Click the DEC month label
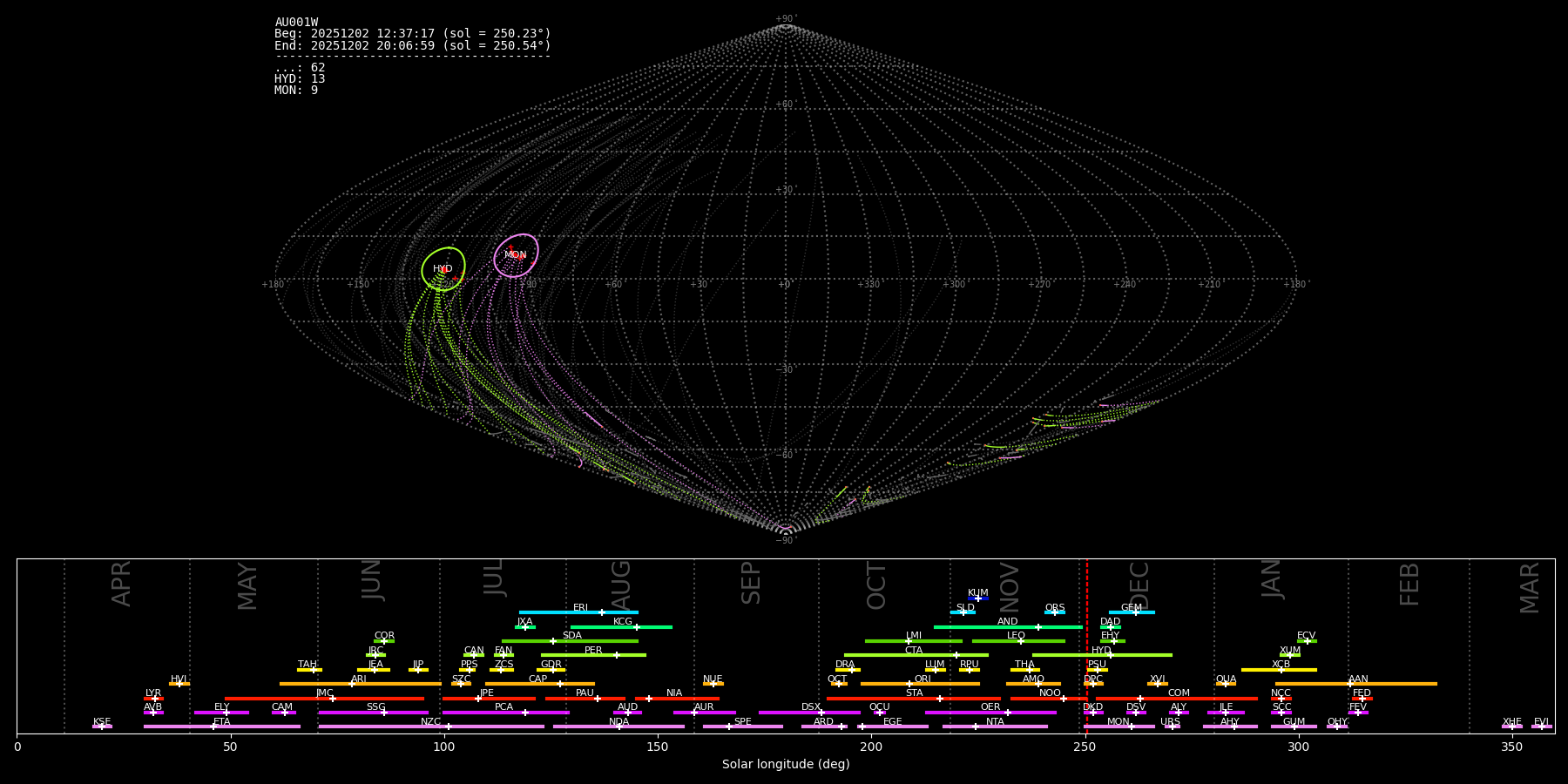Screen dimensions: 1568x784 [x=1139, y=585]
